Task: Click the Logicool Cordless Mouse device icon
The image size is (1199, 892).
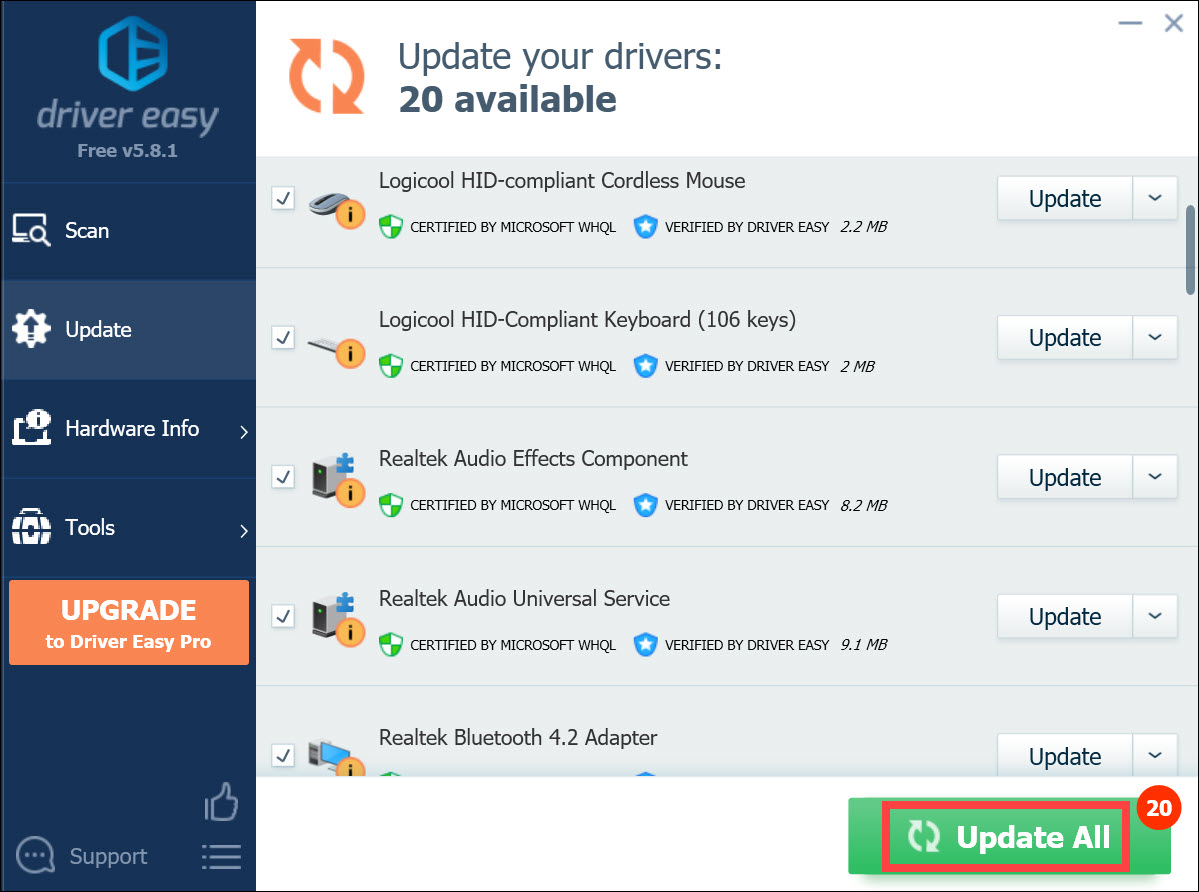Action: pyautogui.click(x=336, y=208)
